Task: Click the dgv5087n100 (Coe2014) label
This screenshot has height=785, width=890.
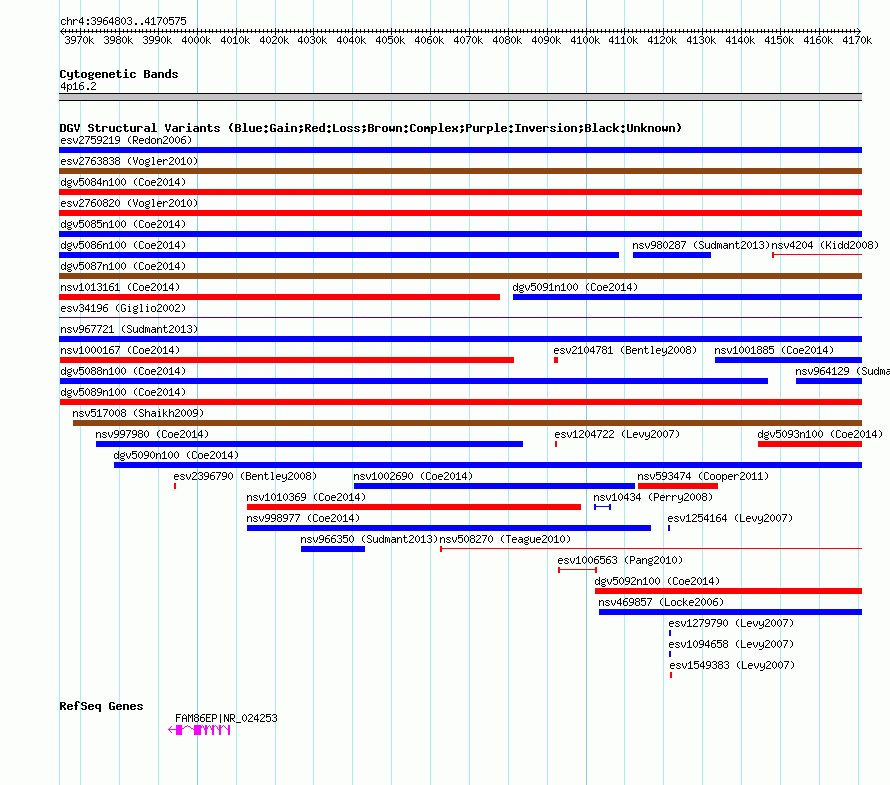Action: pos(123,266)
